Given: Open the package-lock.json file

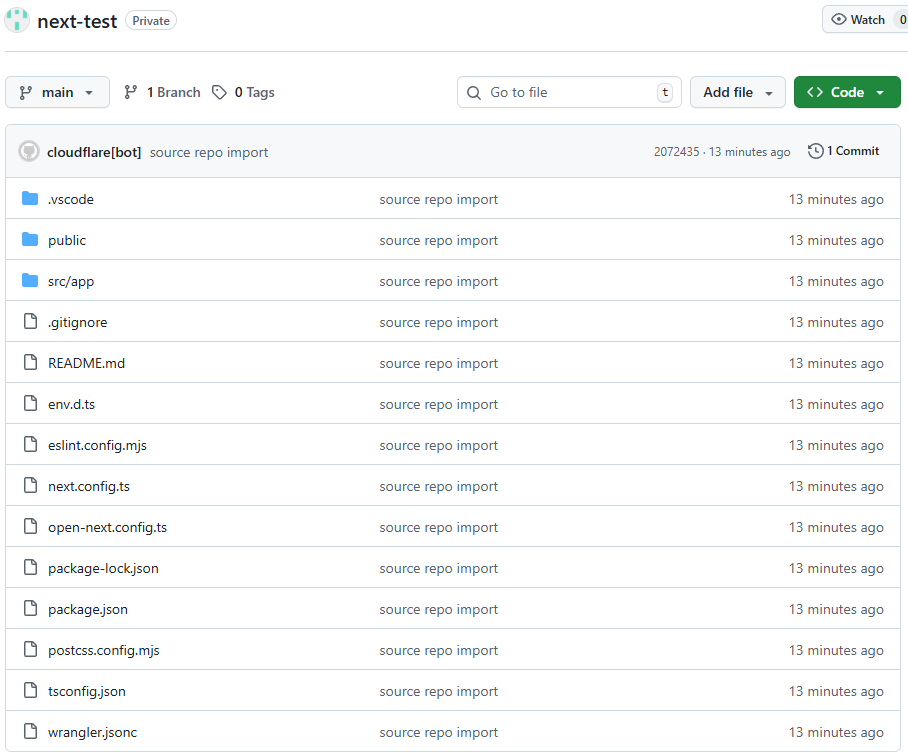Looking at the screenshot, I should (103, 569).
